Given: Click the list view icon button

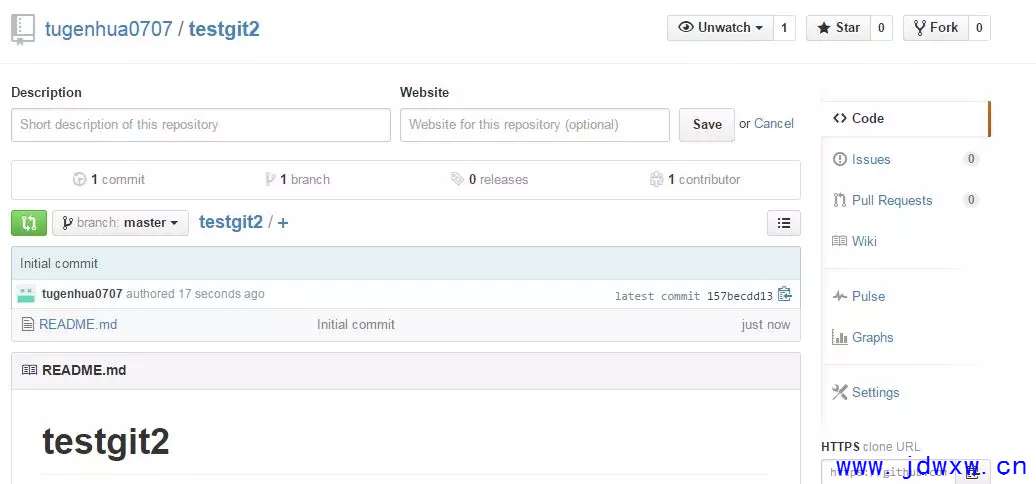Looking at the screenshot, I should coord(784,223).
